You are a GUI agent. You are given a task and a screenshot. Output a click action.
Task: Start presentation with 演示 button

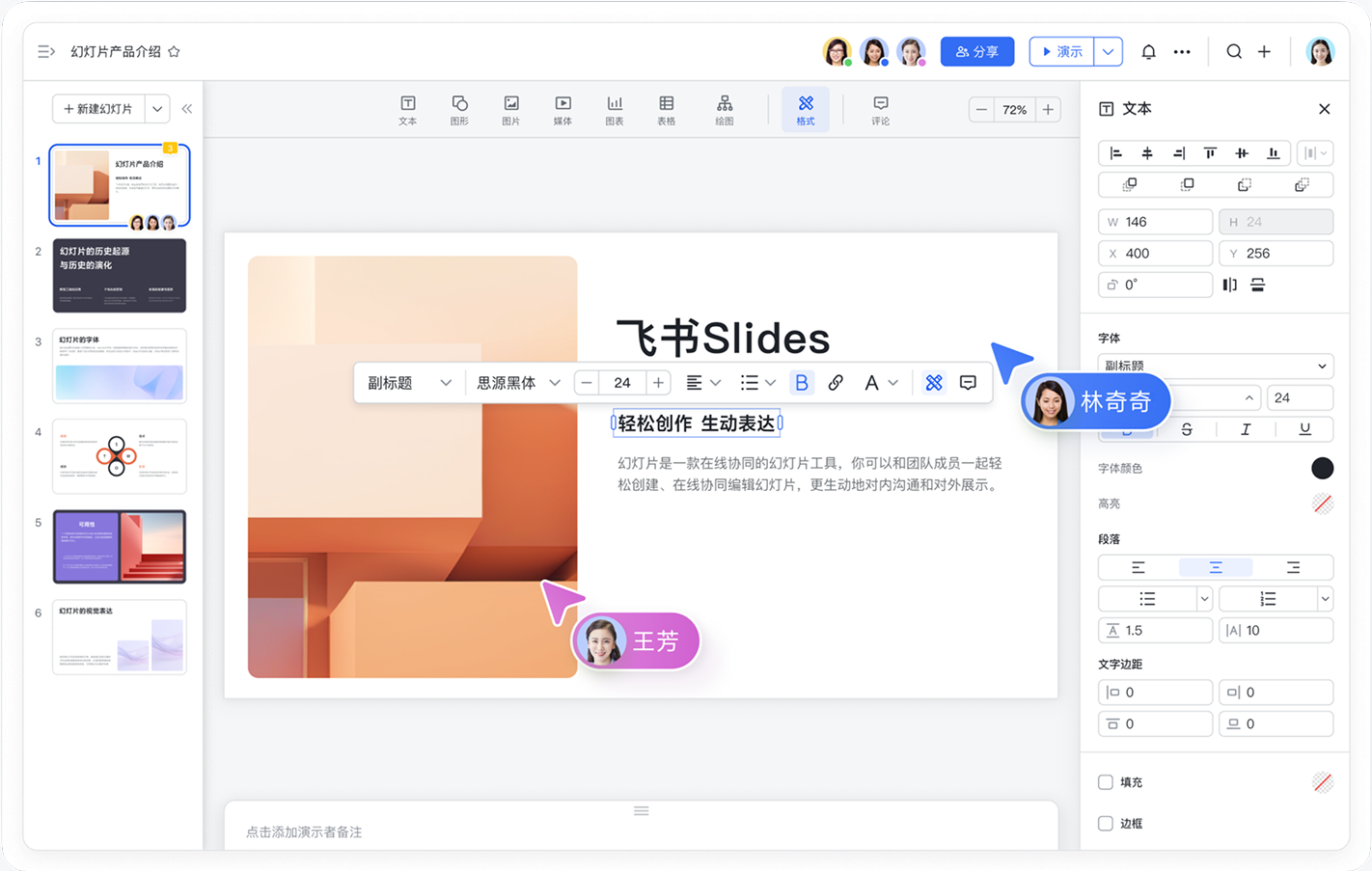pyautogui.click(x=1061, y=52)
